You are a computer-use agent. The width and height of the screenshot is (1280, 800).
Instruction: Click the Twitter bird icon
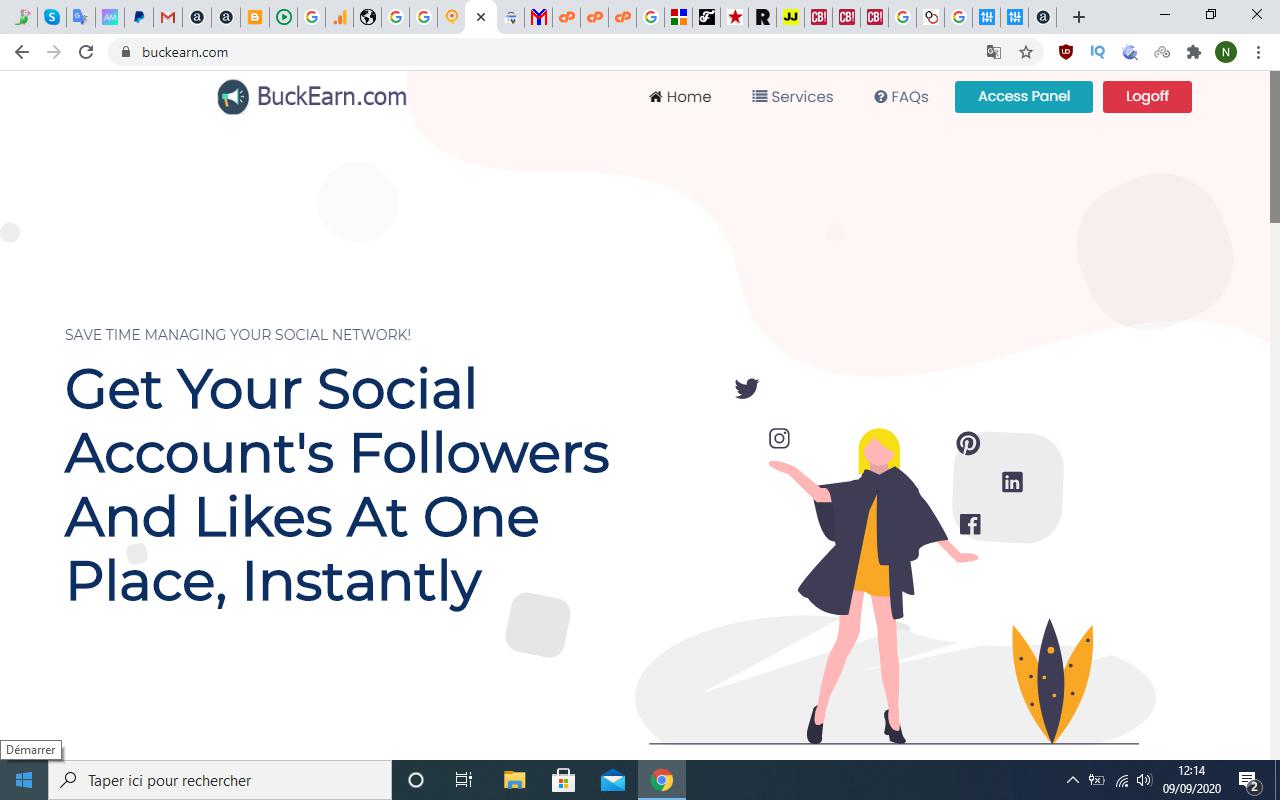tap(747, 388)
